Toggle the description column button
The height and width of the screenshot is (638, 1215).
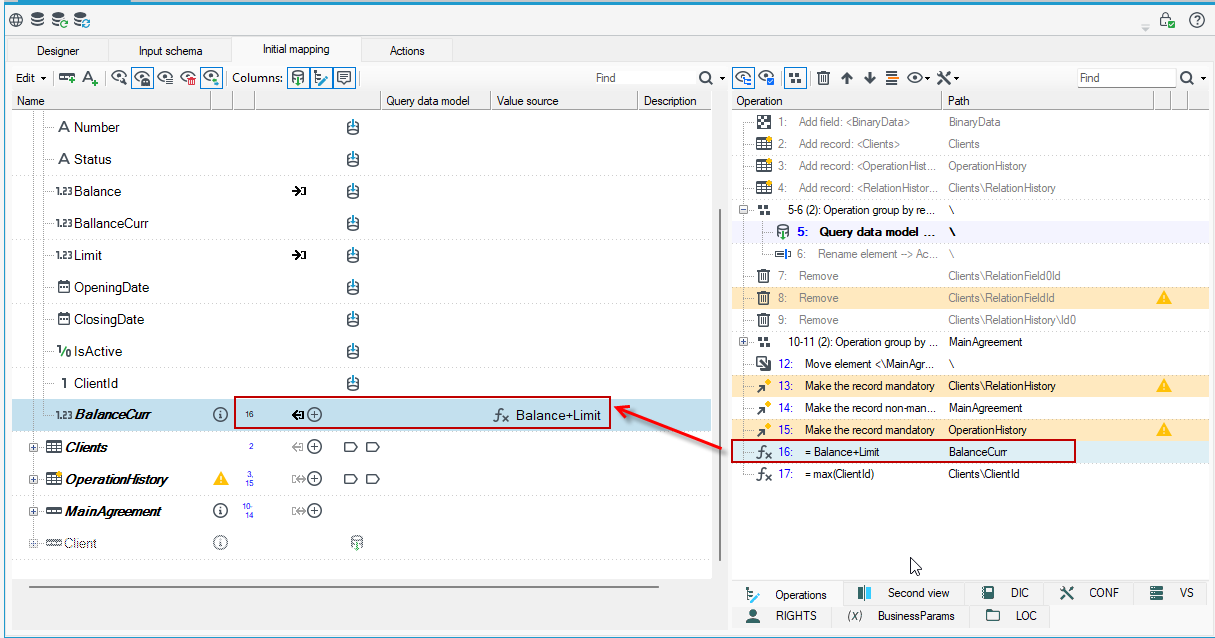(344, 77)
